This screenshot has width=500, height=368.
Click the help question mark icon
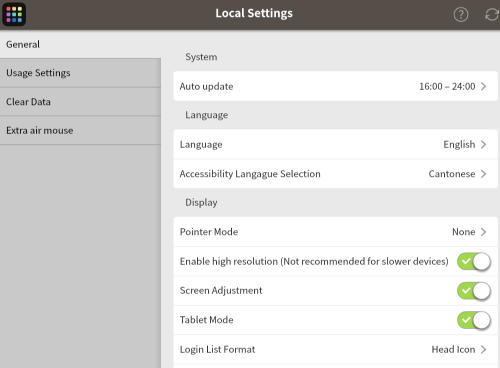(461, 15)
